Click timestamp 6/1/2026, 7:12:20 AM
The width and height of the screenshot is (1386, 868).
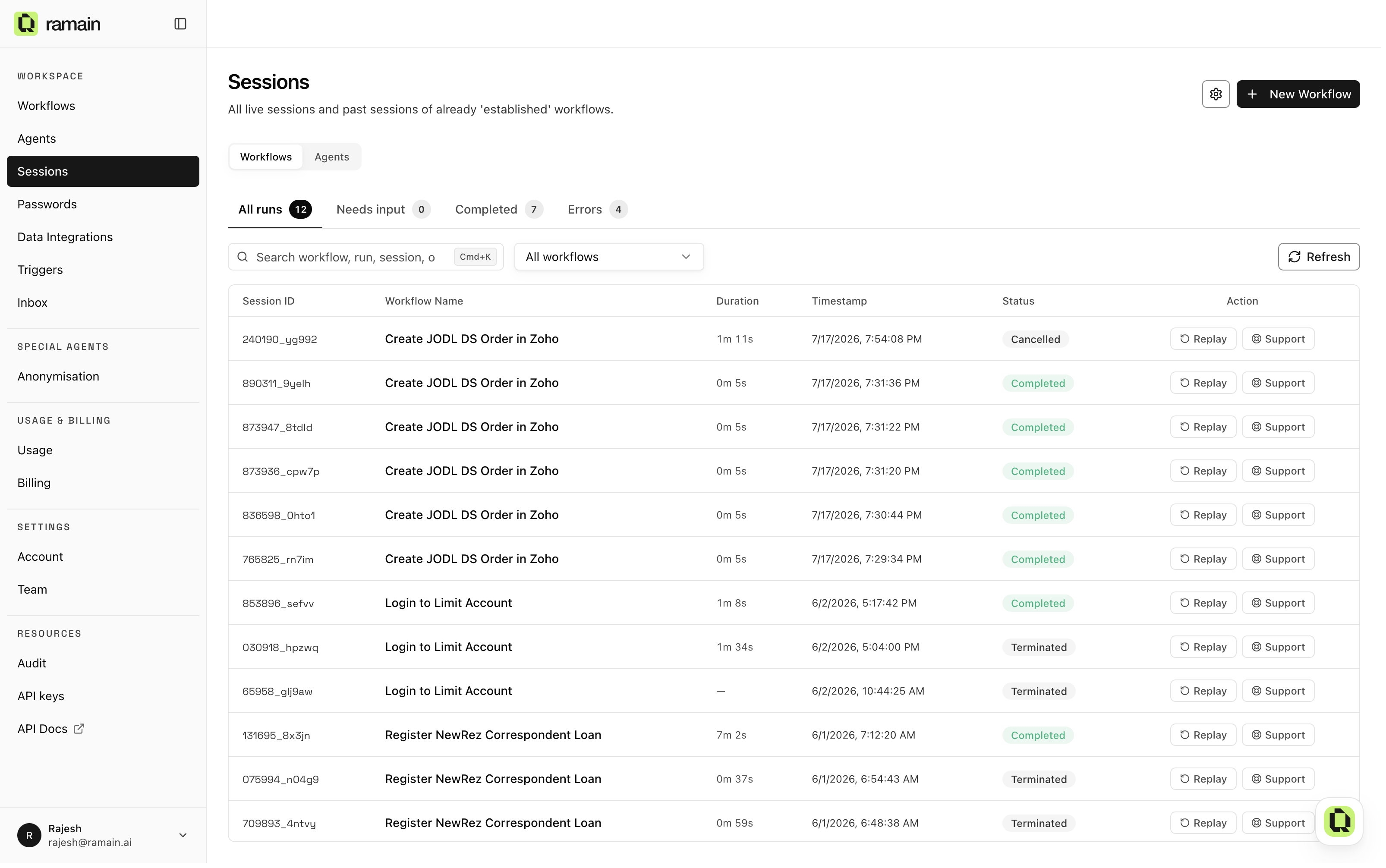pos(863,735)
